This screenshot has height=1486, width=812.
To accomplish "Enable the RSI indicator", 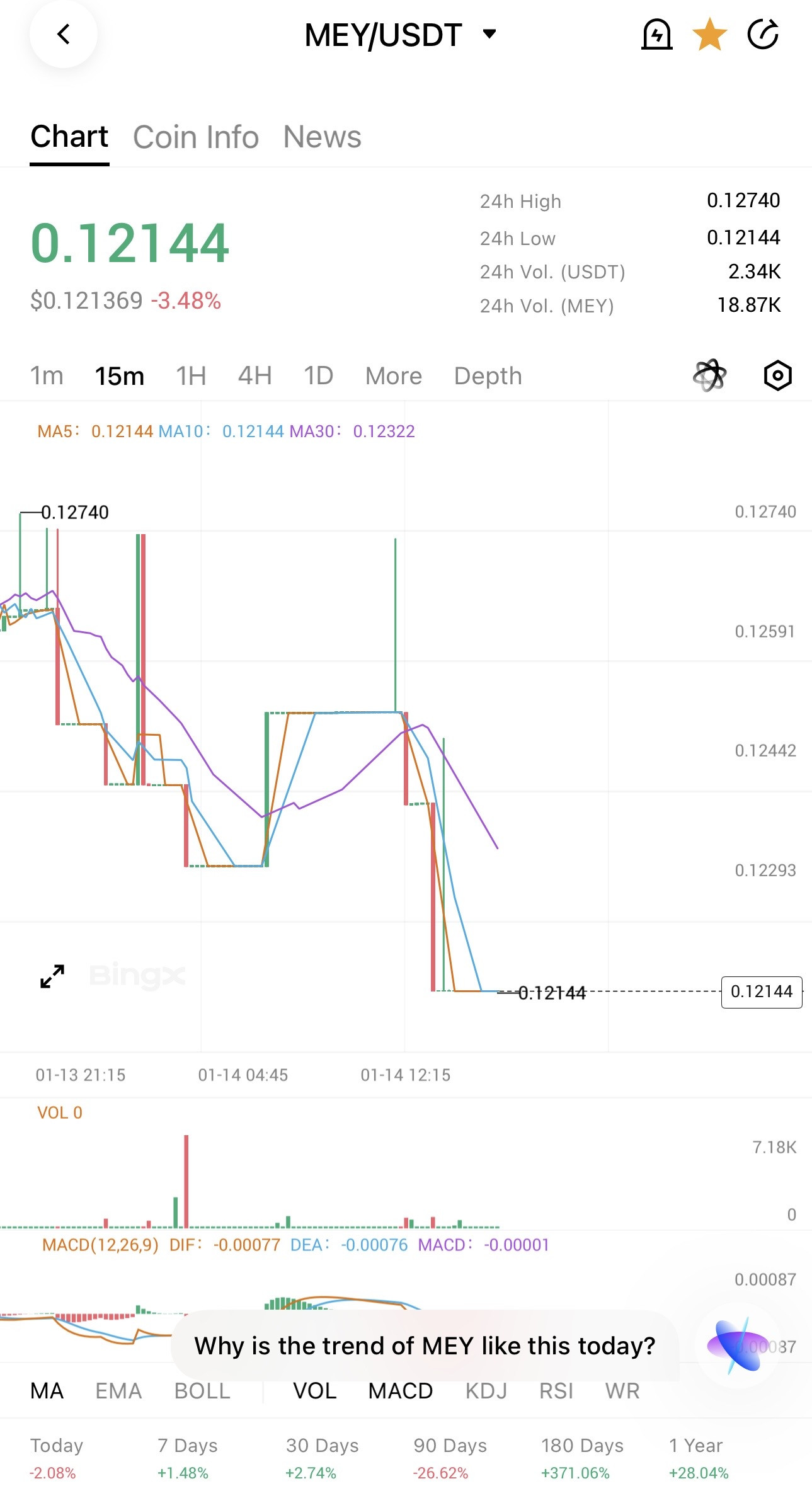I will tap(556, 1391).
